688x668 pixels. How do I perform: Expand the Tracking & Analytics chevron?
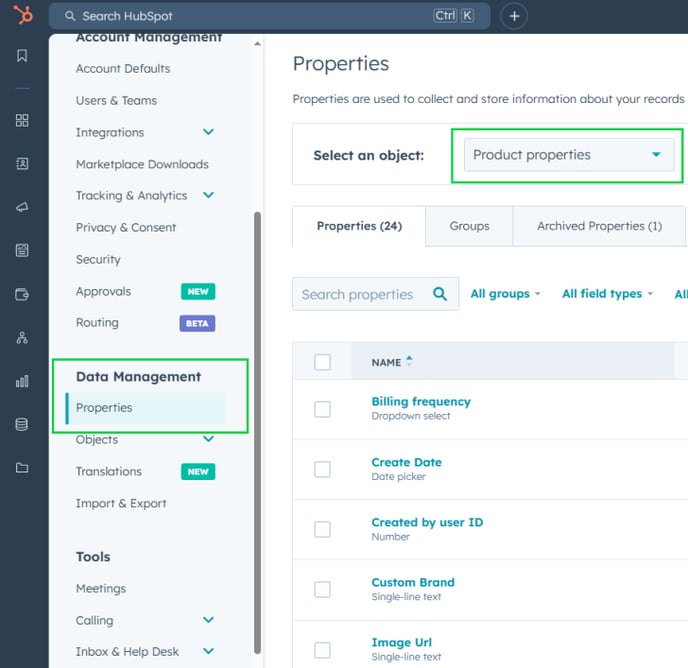pyautogui.click(x=208, y=195)
